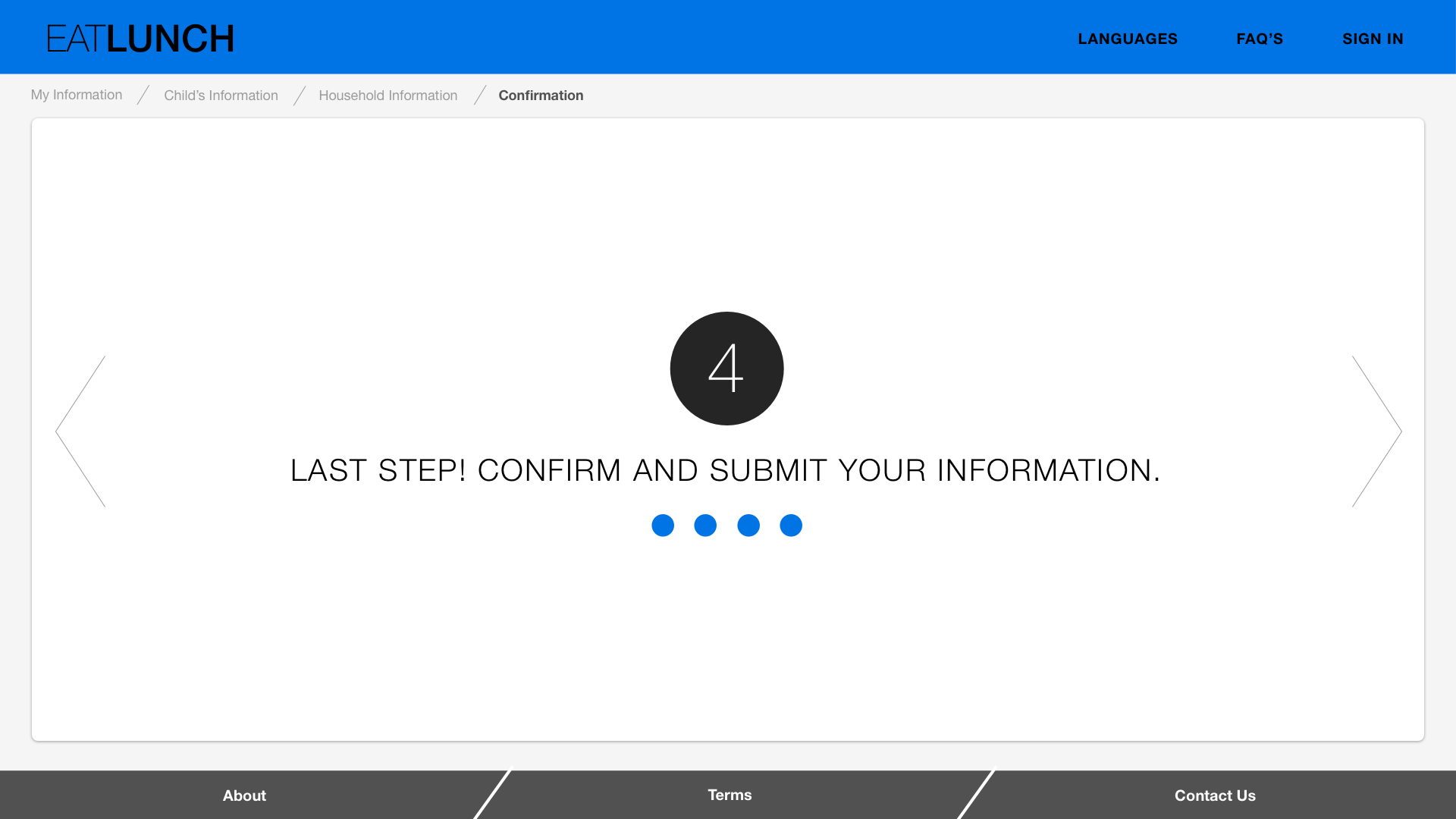Open the Languages menu
The width and height of the screenshot is (1456, 819).
coord(1128,39)
